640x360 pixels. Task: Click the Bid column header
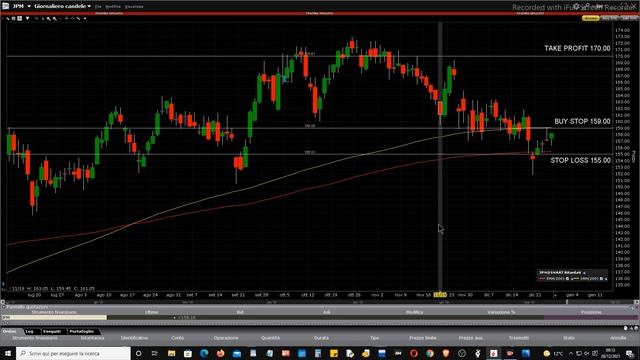coord(240,312)
